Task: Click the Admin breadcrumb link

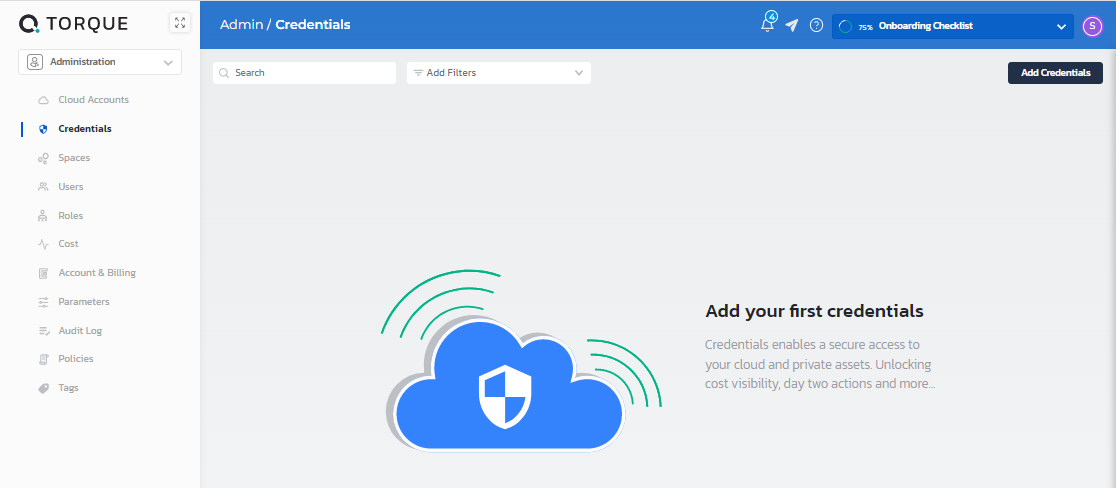Action: tap(241, 24)
